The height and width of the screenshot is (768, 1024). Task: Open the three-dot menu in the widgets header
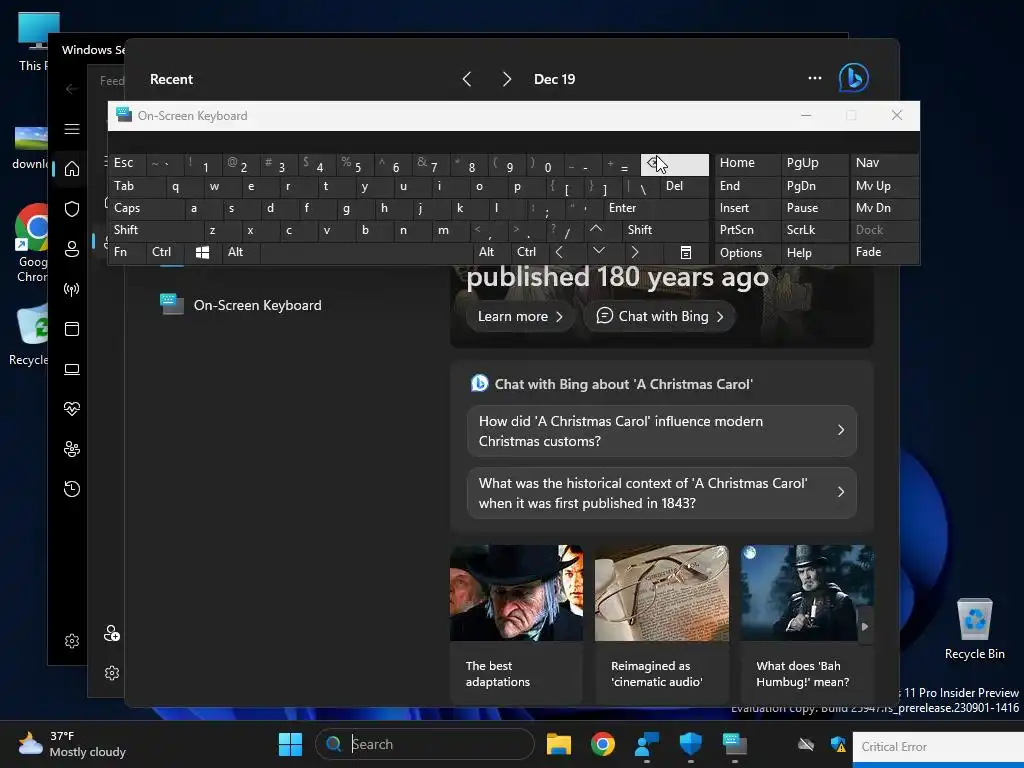tap(814, 78)
